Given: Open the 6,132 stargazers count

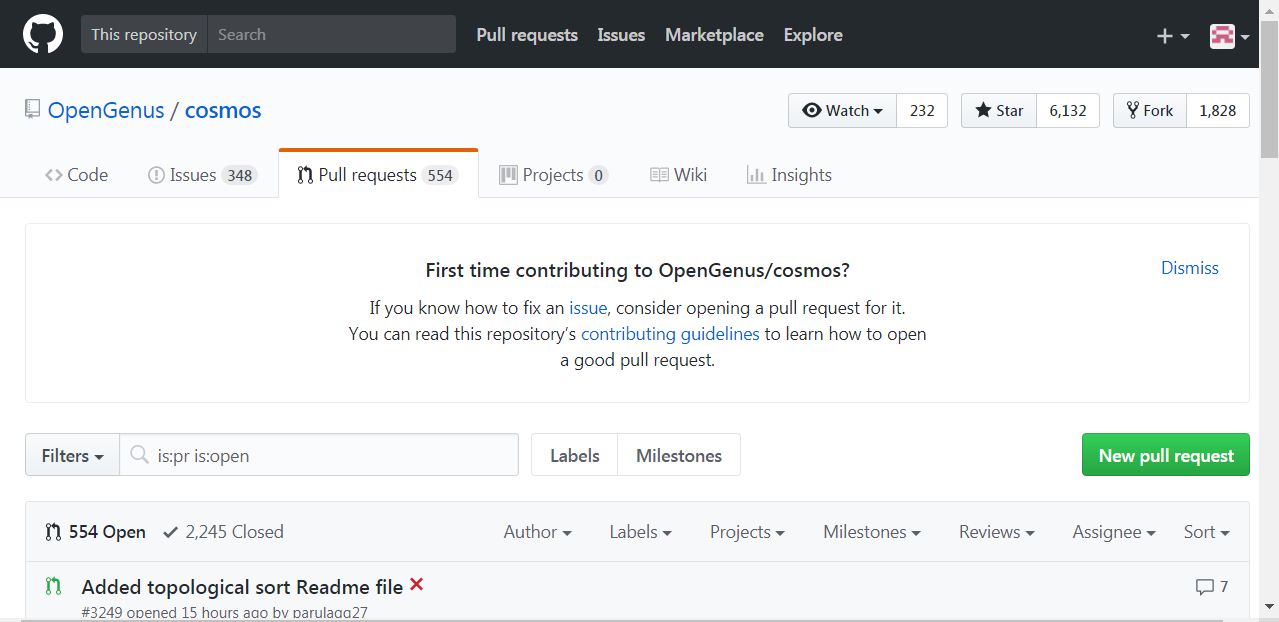Looking at the screenshot, I should tap(1068, 111).
